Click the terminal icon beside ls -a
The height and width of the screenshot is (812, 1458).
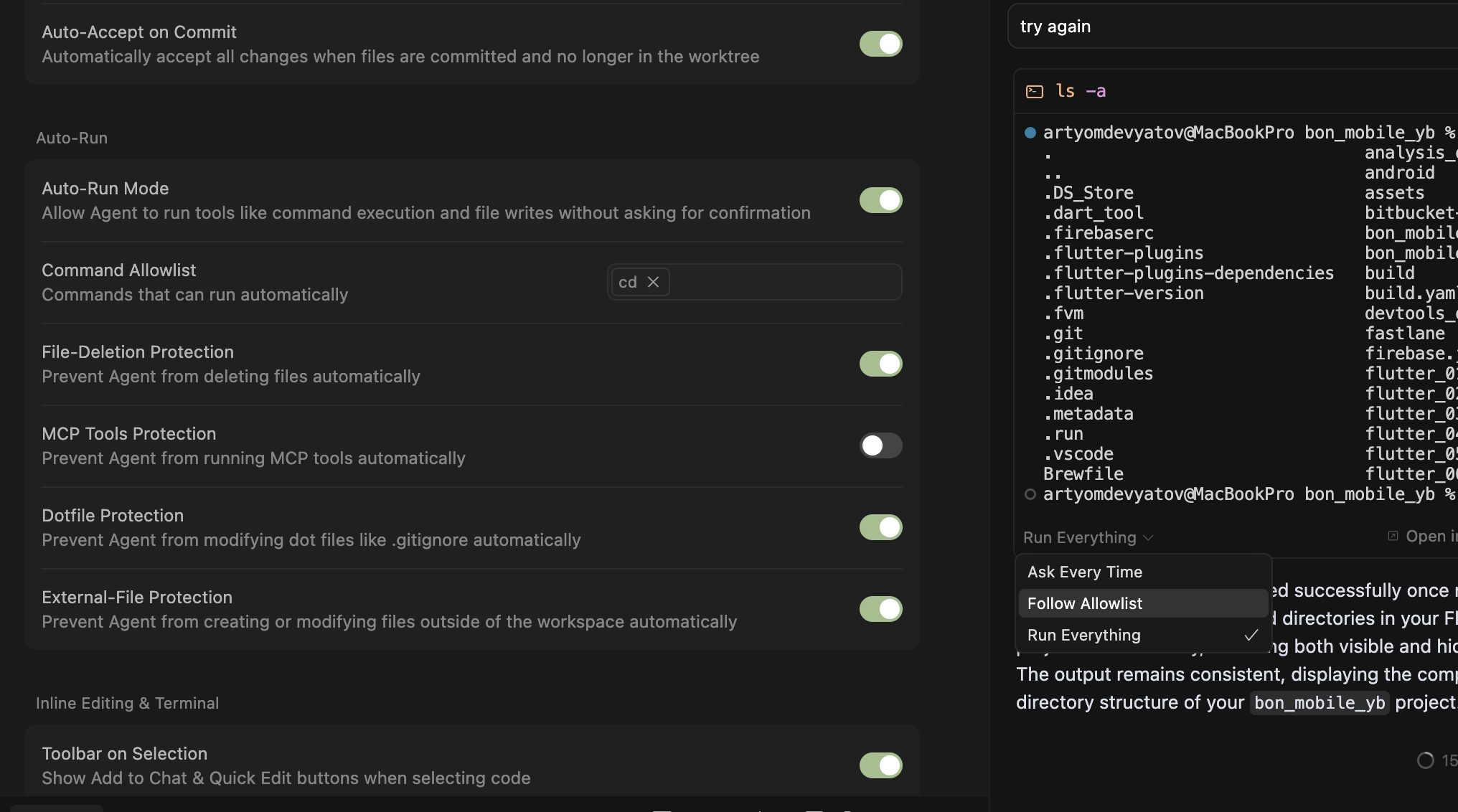pyautogui.click(x=1034, y=91)
